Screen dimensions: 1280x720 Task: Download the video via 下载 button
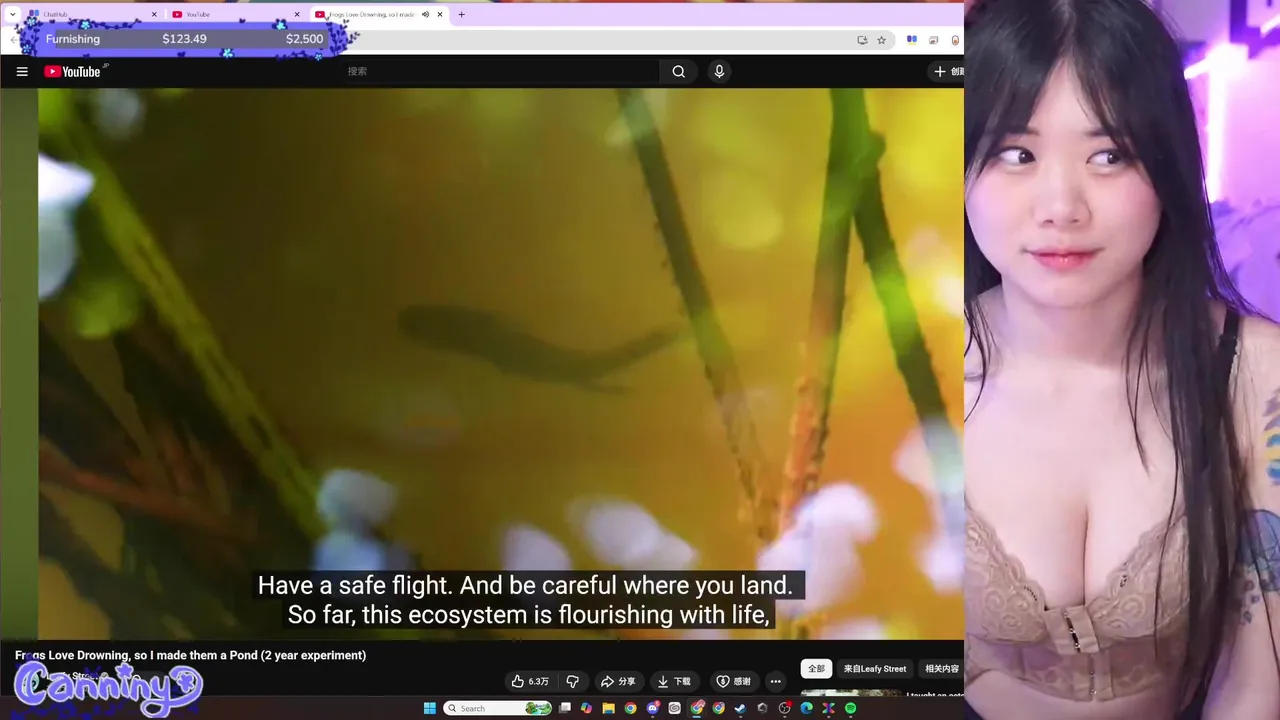pyautogui.click(x=674, y=681)
